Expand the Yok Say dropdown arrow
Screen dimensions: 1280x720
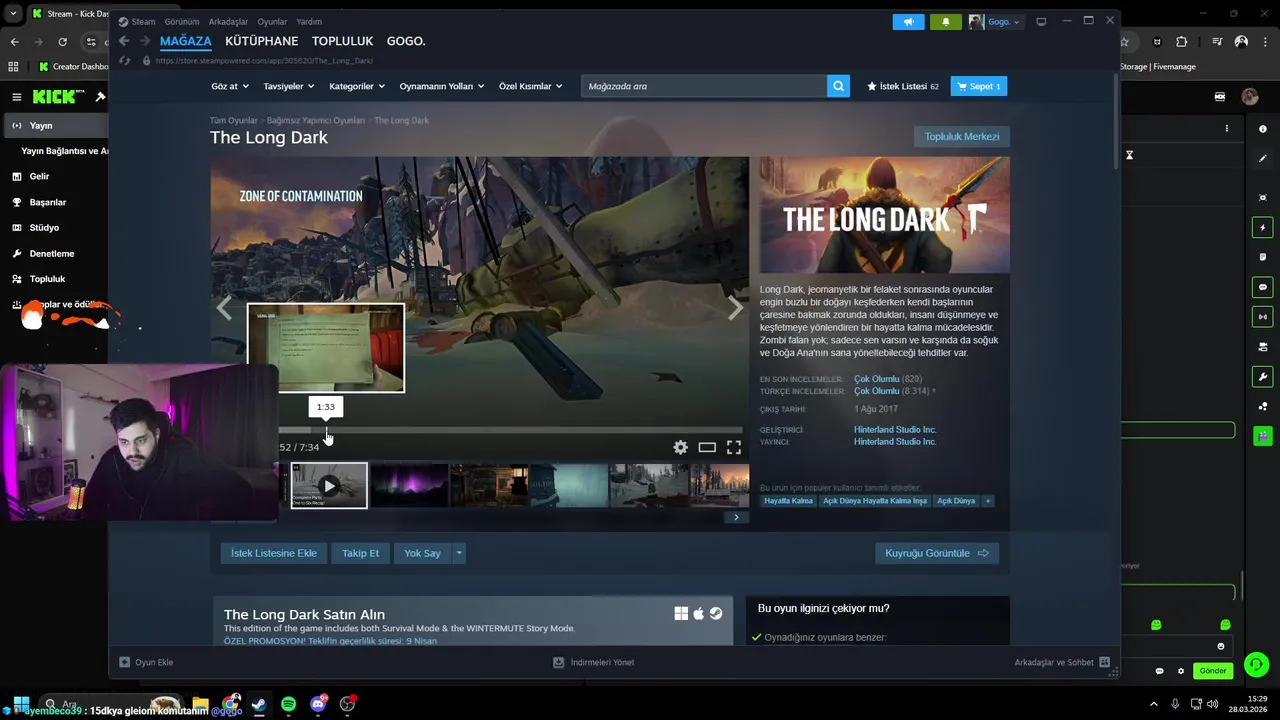point(459,553)
